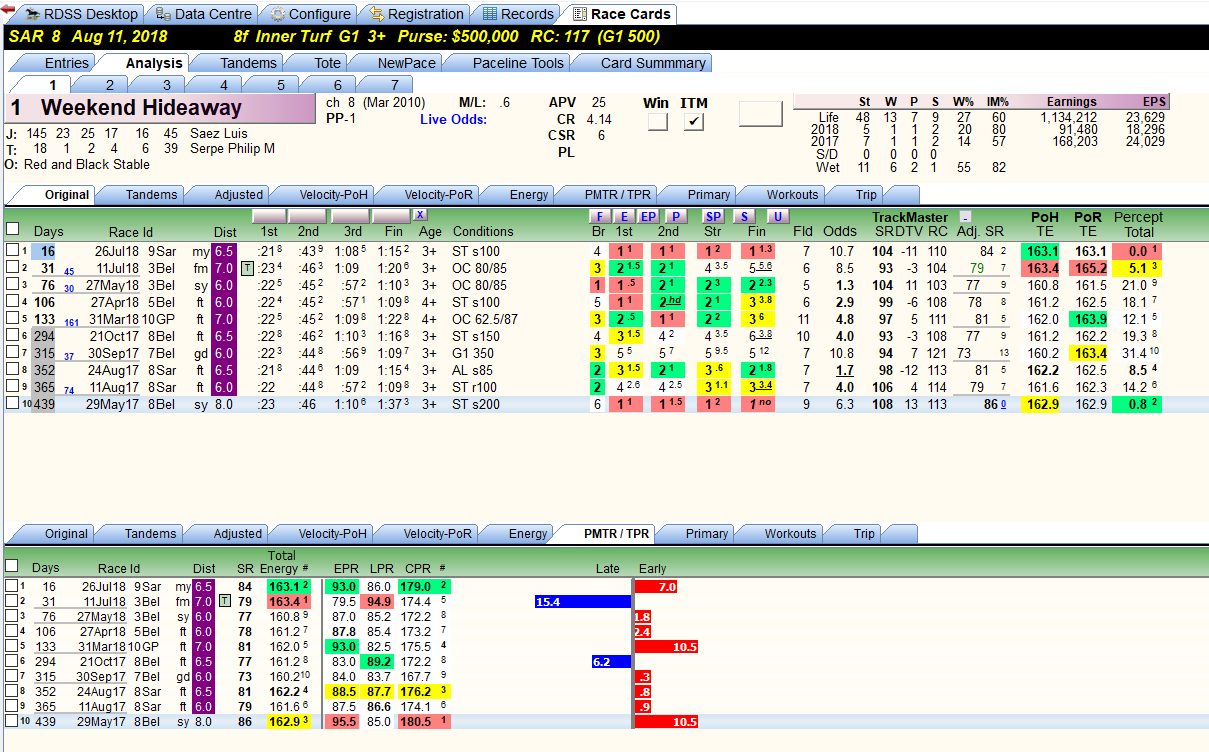Click the PoH TE column header
Screen dimensions: 1209x752
[1044, 224]
